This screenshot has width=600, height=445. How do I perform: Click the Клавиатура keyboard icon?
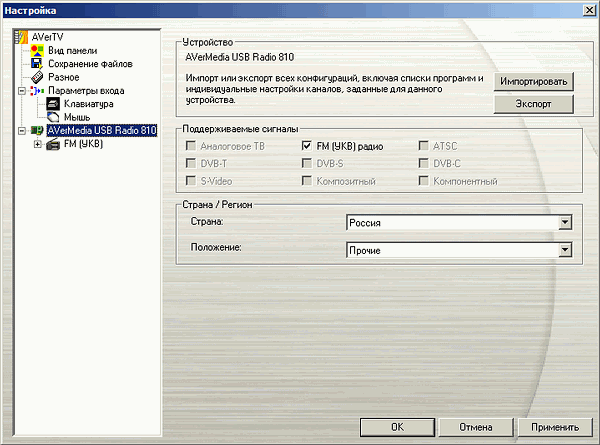[x=53, y=104]
